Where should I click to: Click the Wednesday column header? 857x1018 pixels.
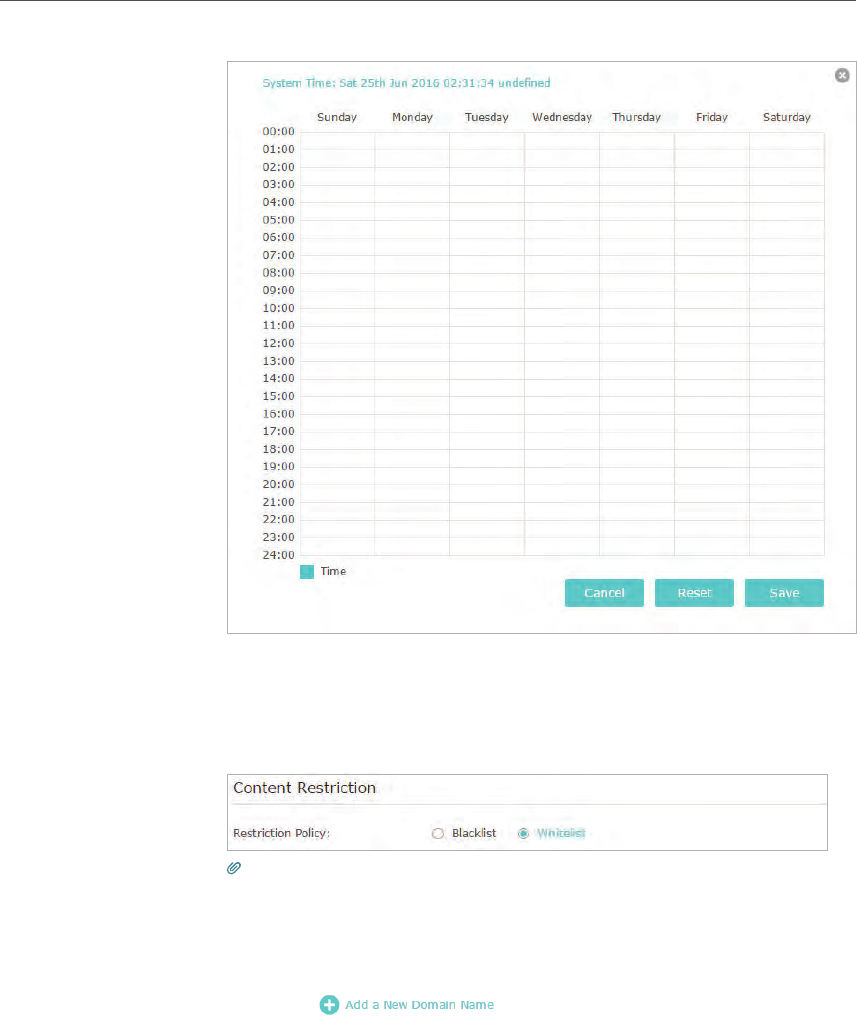tap(562, 117)
